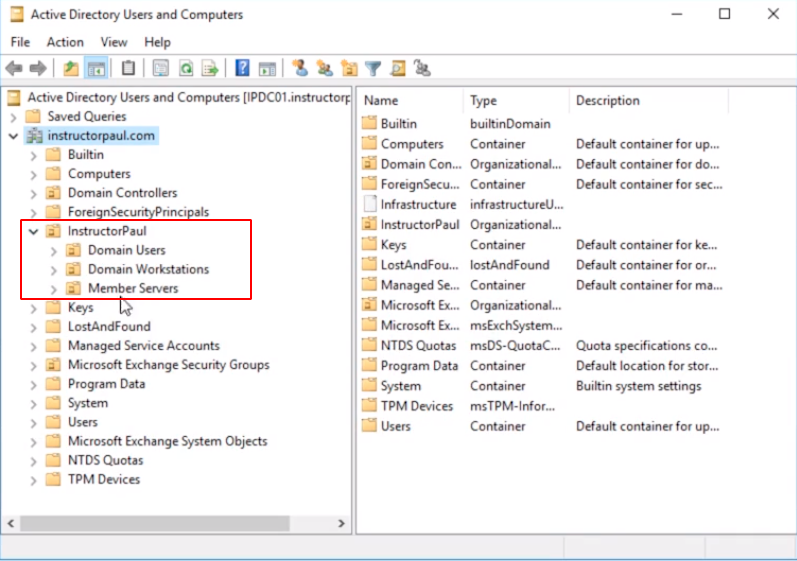Open the View menu
Viewport: 797px width, 561px height.
[114, 42]
